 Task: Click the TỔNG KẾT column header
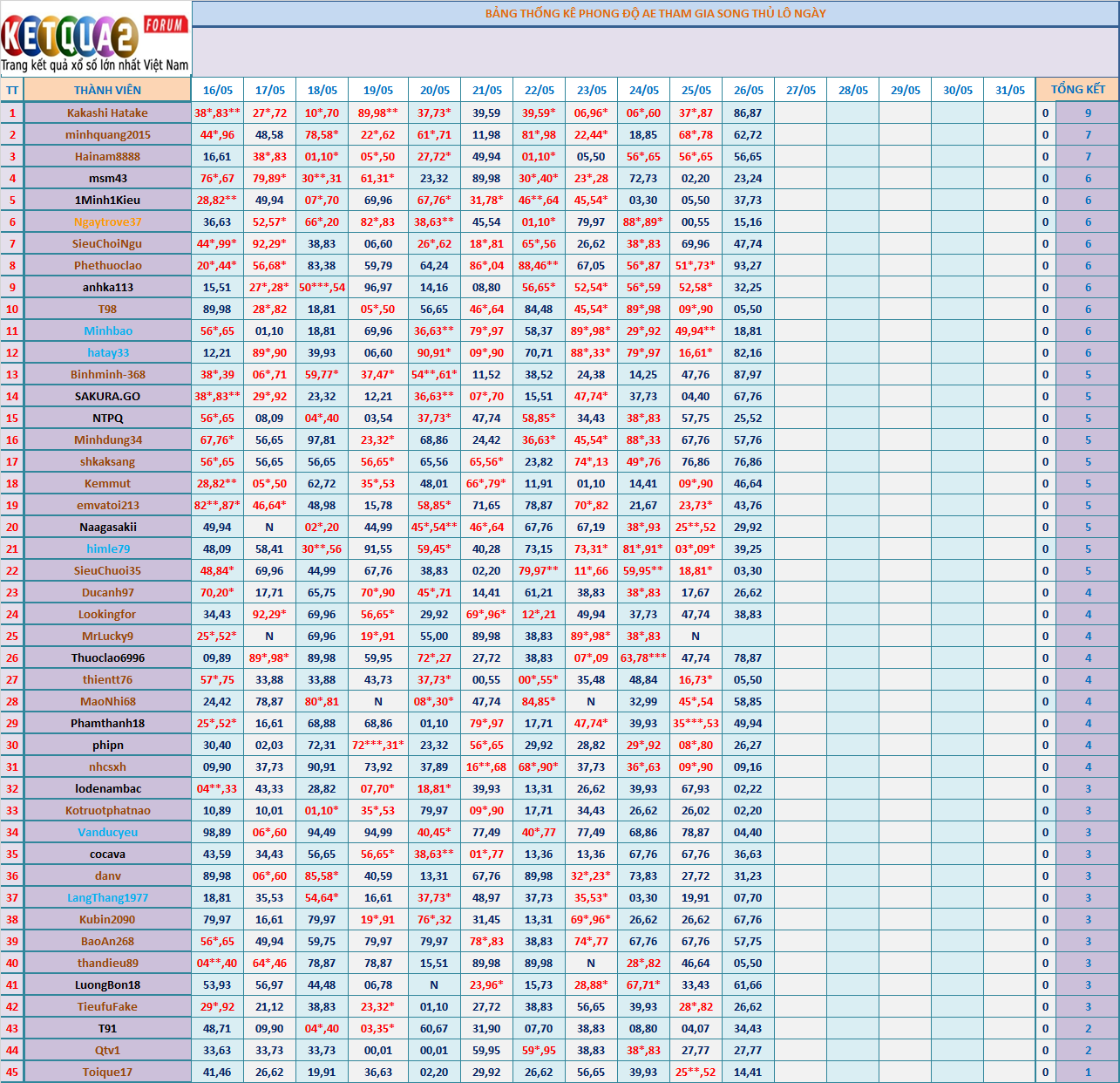coord(1077,90)
